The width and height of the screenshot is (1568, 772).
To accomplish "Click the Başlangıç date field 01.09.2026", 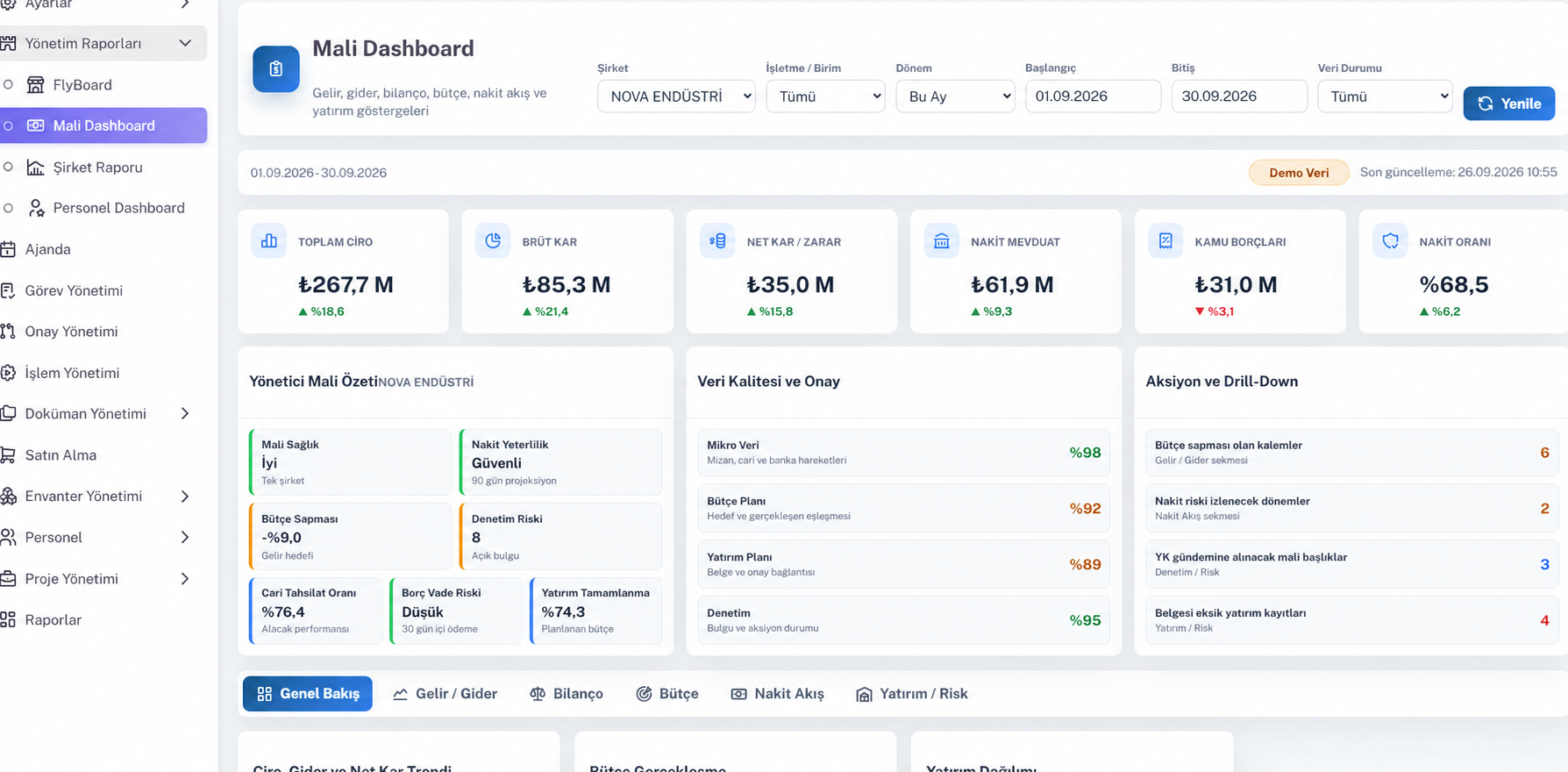I will 1093,96.
